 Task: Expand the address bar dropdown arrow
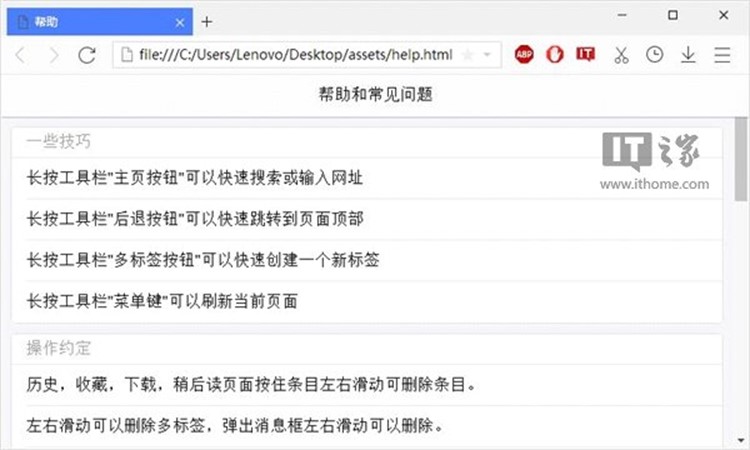click(486, 55)
